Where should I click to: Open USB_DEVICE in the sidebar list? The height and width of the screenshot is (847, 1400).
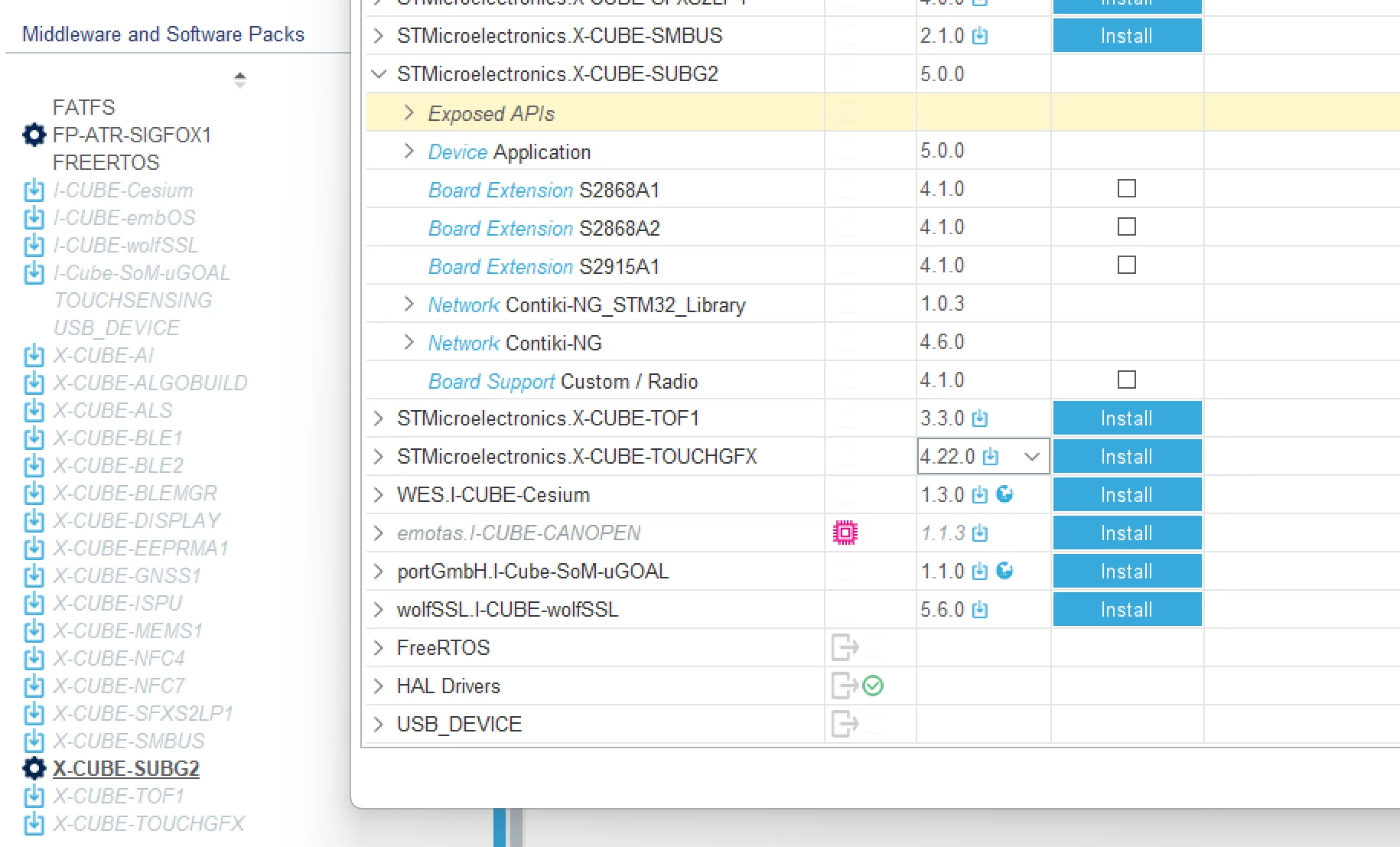[116, 327]
